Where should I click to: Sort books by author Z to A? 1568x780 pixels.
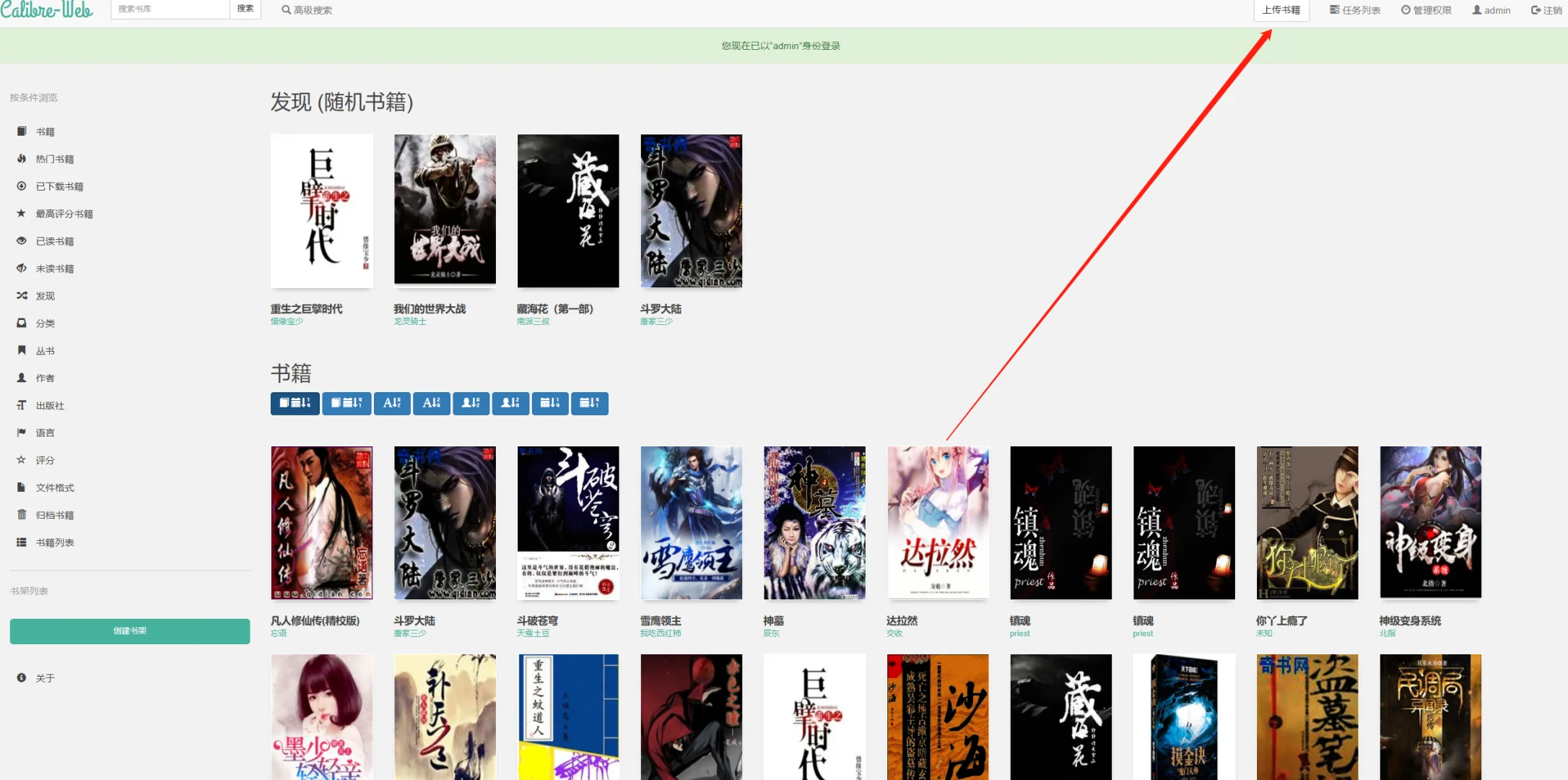click(510, 403)
